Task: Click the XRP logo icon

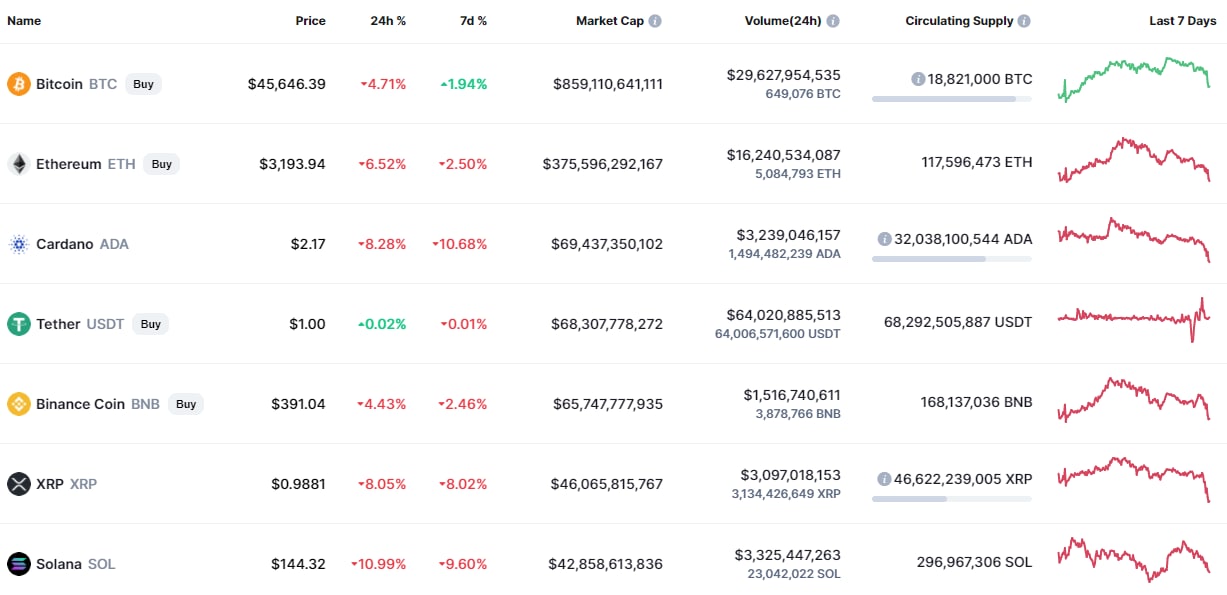Action: click(x=19, y=484)
